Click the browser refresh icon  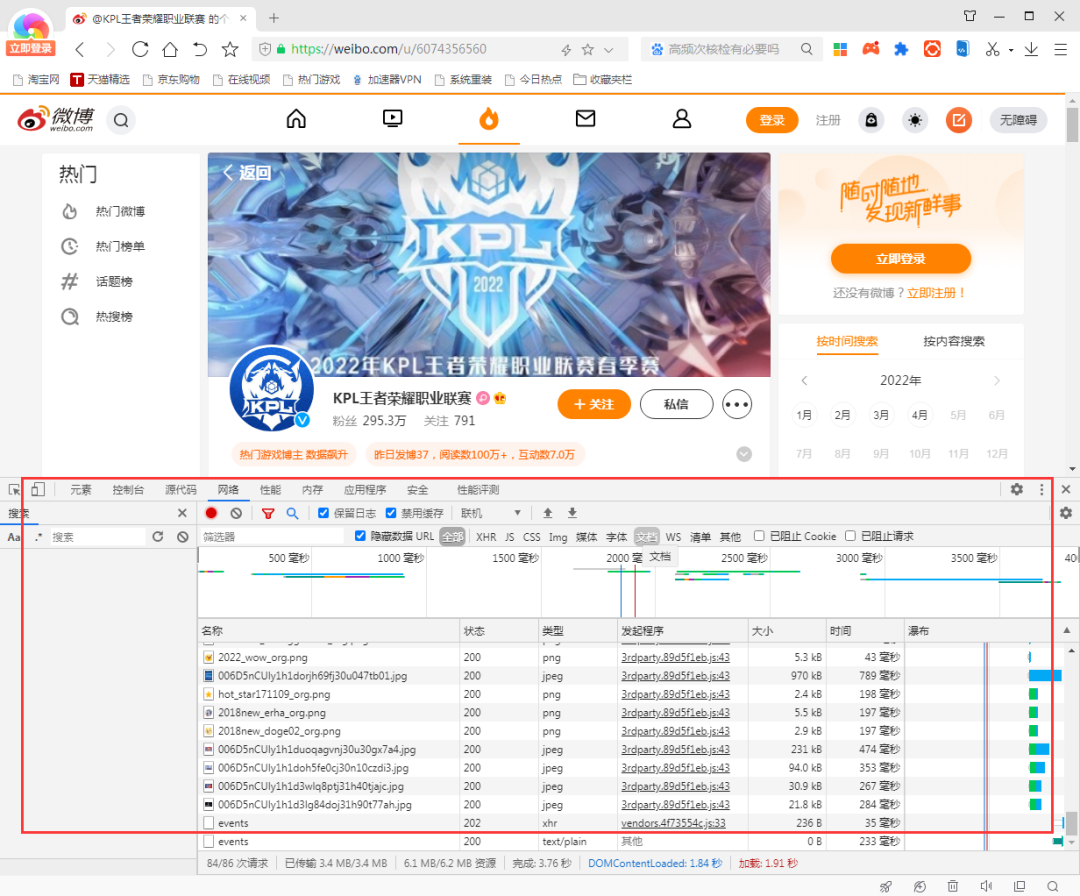140,49
